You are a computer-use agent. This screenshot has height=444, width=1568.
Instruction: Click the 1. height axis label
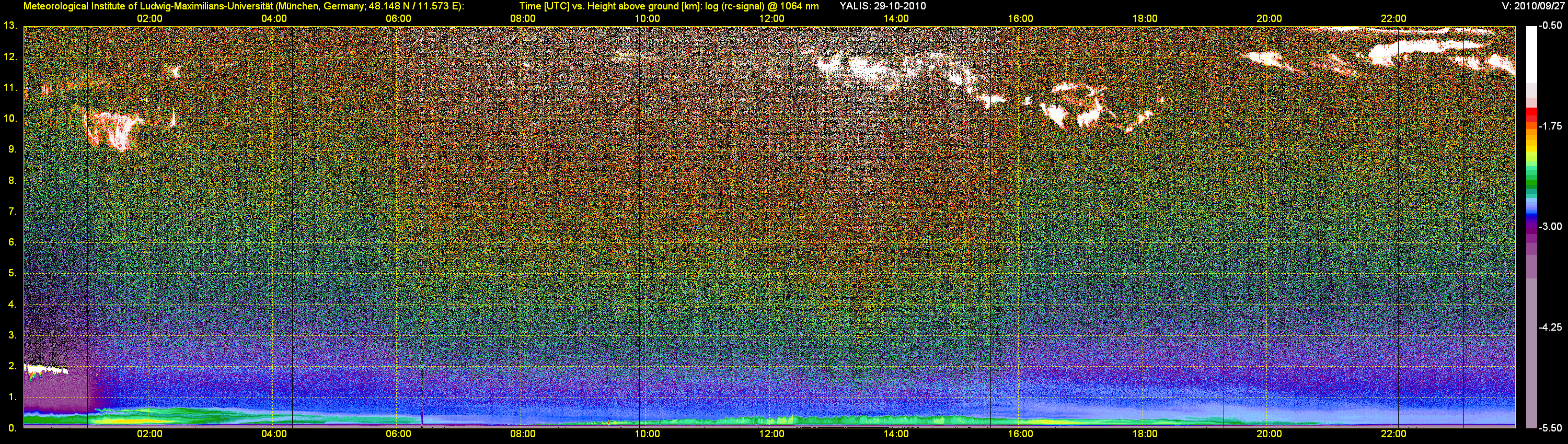pyautogui.click(x=12, y=396)
